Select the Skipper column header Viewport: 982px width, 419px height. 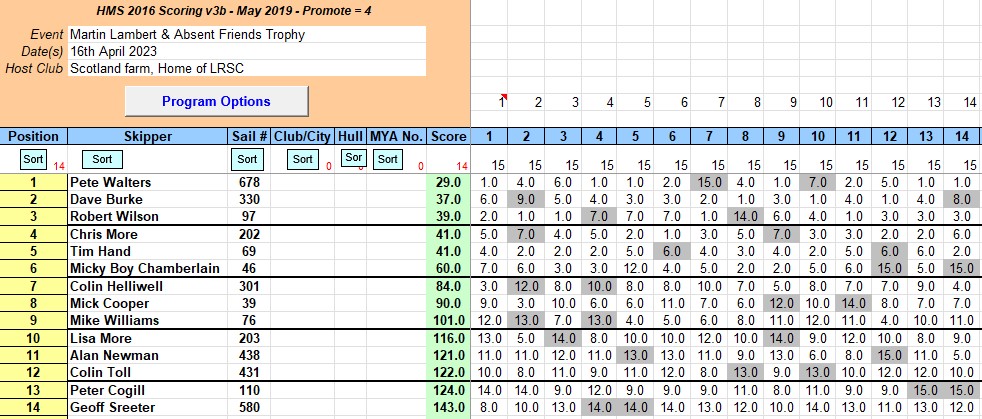click(x=147, y=136)
